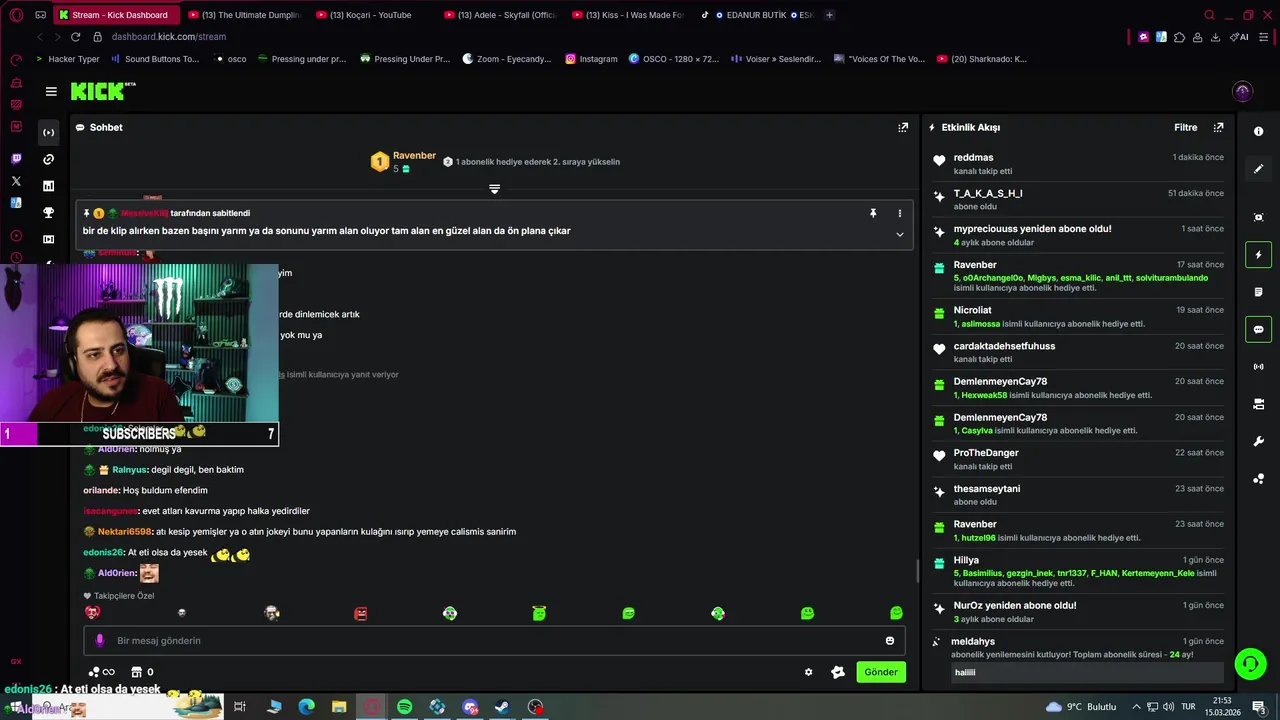The height and width of the screenshot is (720, 1280).
Task: Open the chat identity badge icon
Action: (x=838, y=672)
